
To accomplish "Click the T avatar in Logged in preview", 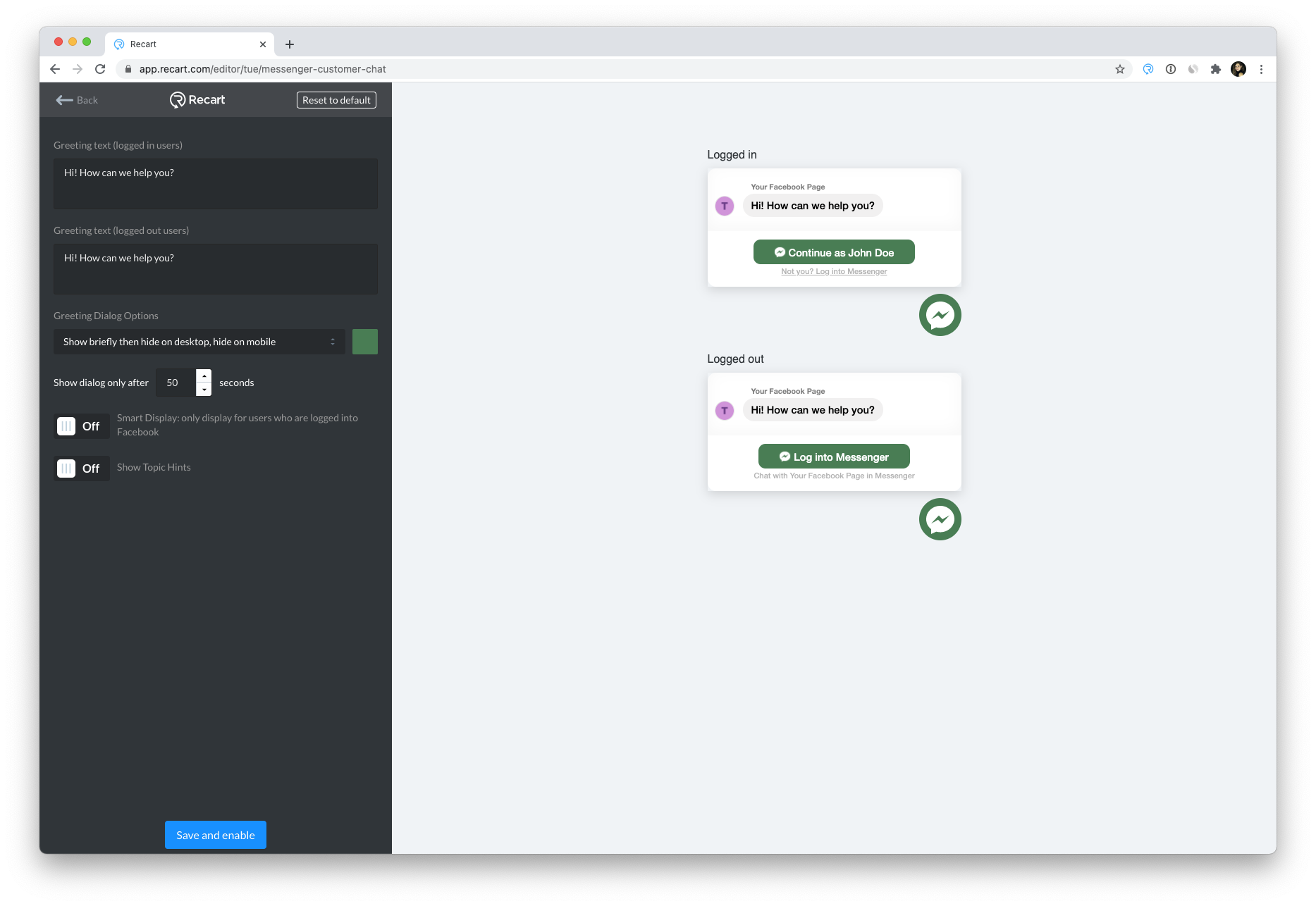I will click(x=725, y=206).
